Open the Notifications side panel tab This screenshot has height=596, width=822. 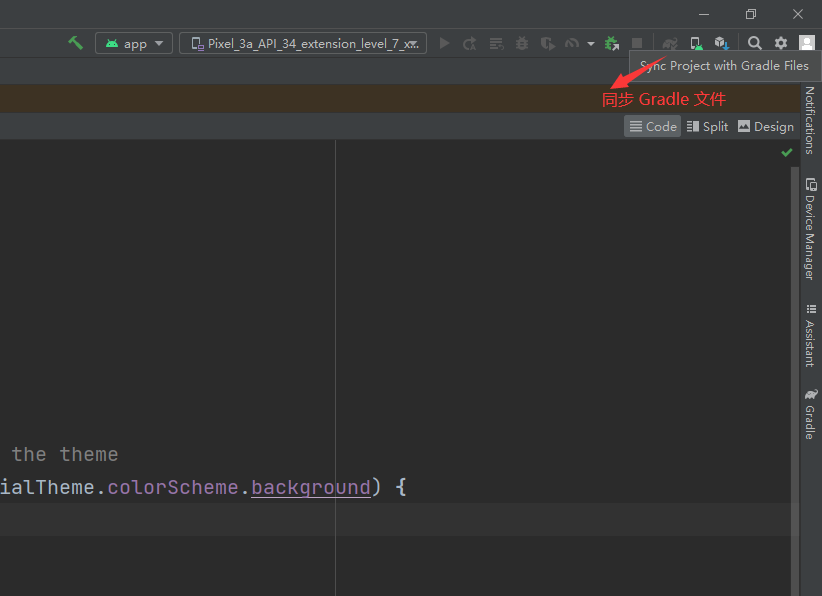pos(809,119)
